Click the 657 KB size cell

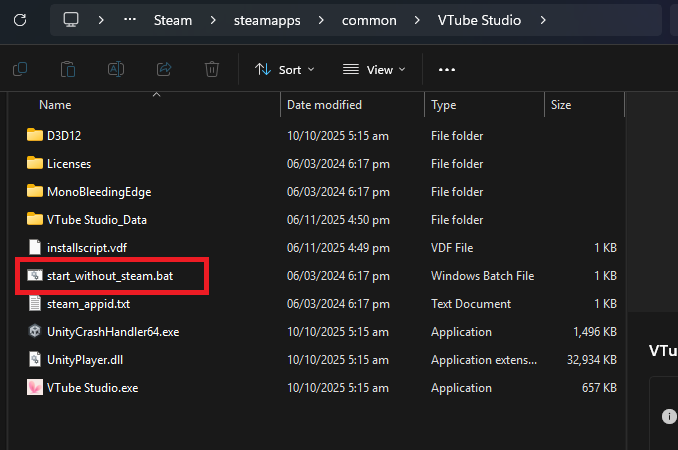(599, 388)
